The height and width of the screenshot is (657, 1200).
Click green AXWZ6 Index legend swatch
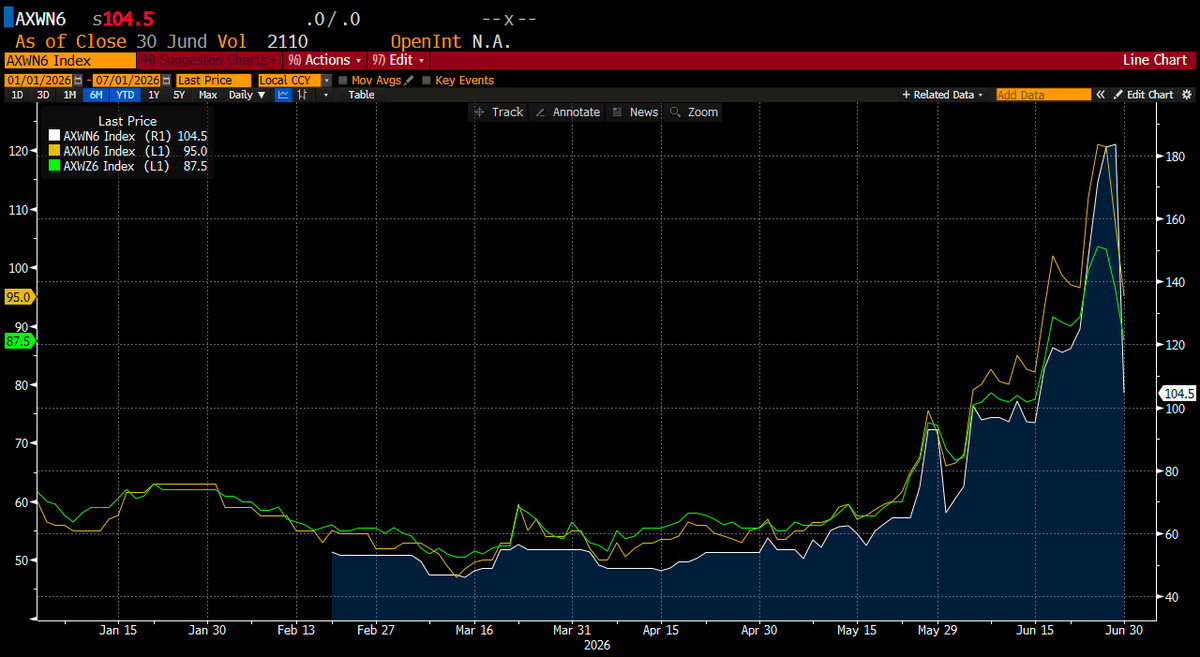54,166
